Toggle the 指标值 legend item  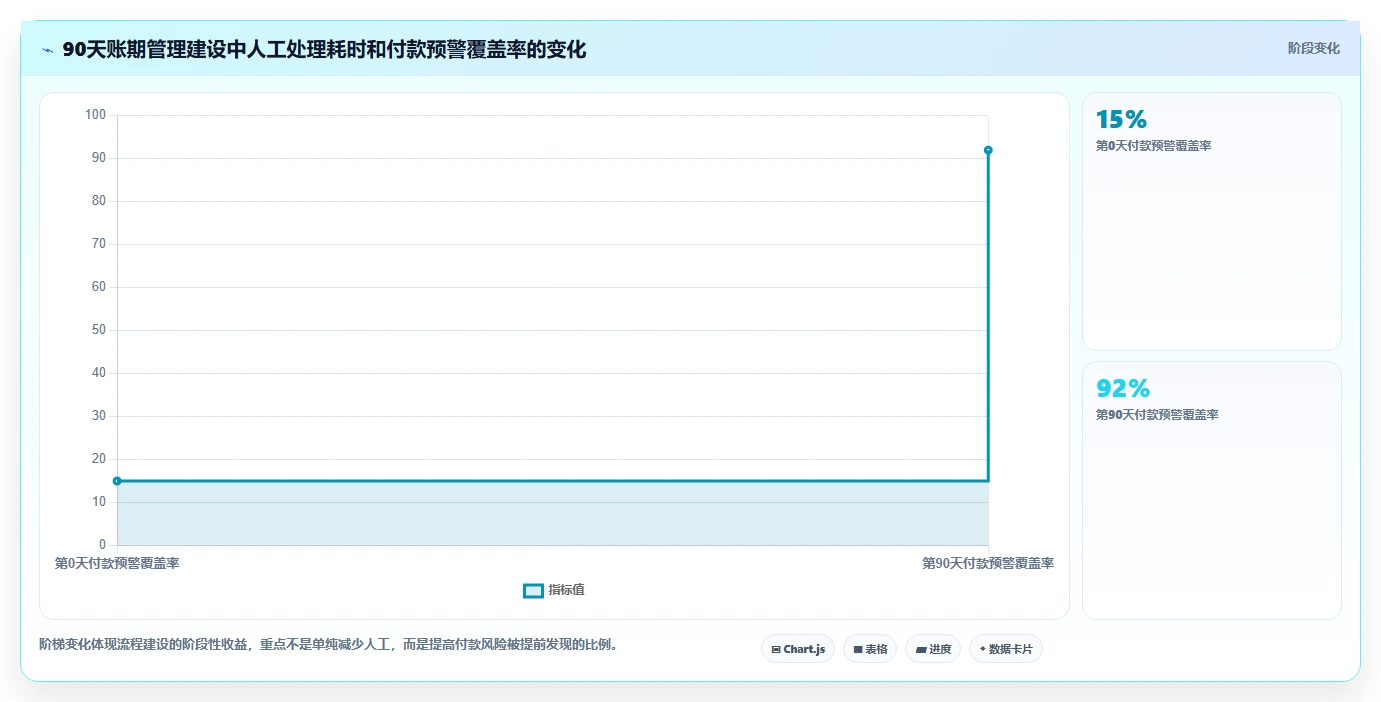(x=554, y=590)
